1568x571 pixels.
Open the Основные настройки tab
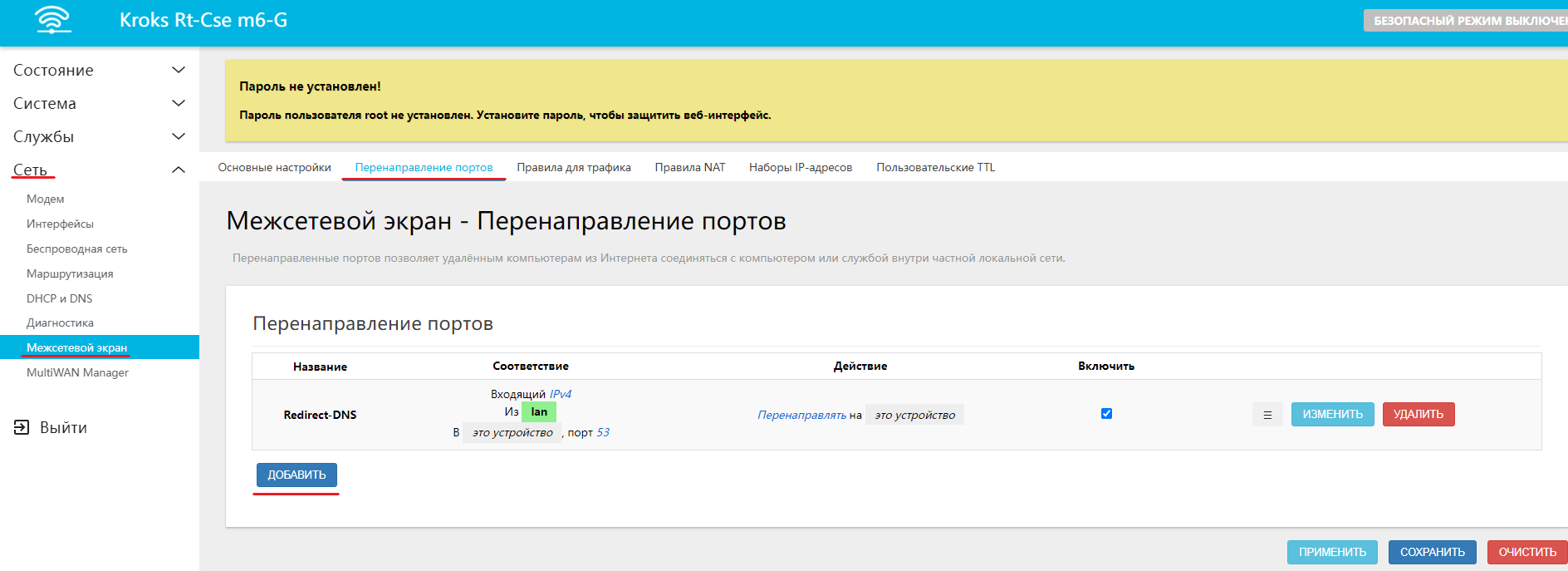click(x=275, y=167)
